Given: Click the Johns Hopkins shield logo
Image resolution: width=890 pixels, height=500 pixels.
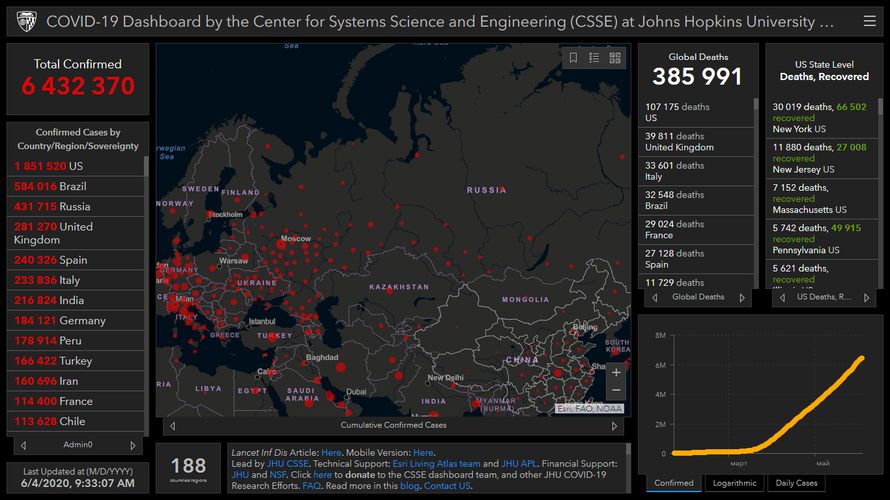Looking at the screenshot, I should pyautogui.click(x=26, y=21).
